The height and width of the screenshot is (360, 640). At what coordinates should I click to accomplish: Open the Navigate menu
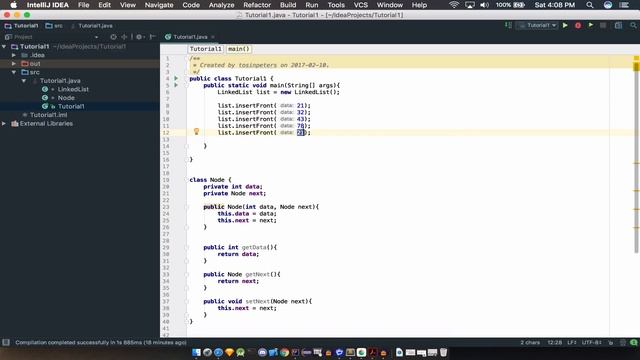tap(159, 5)
